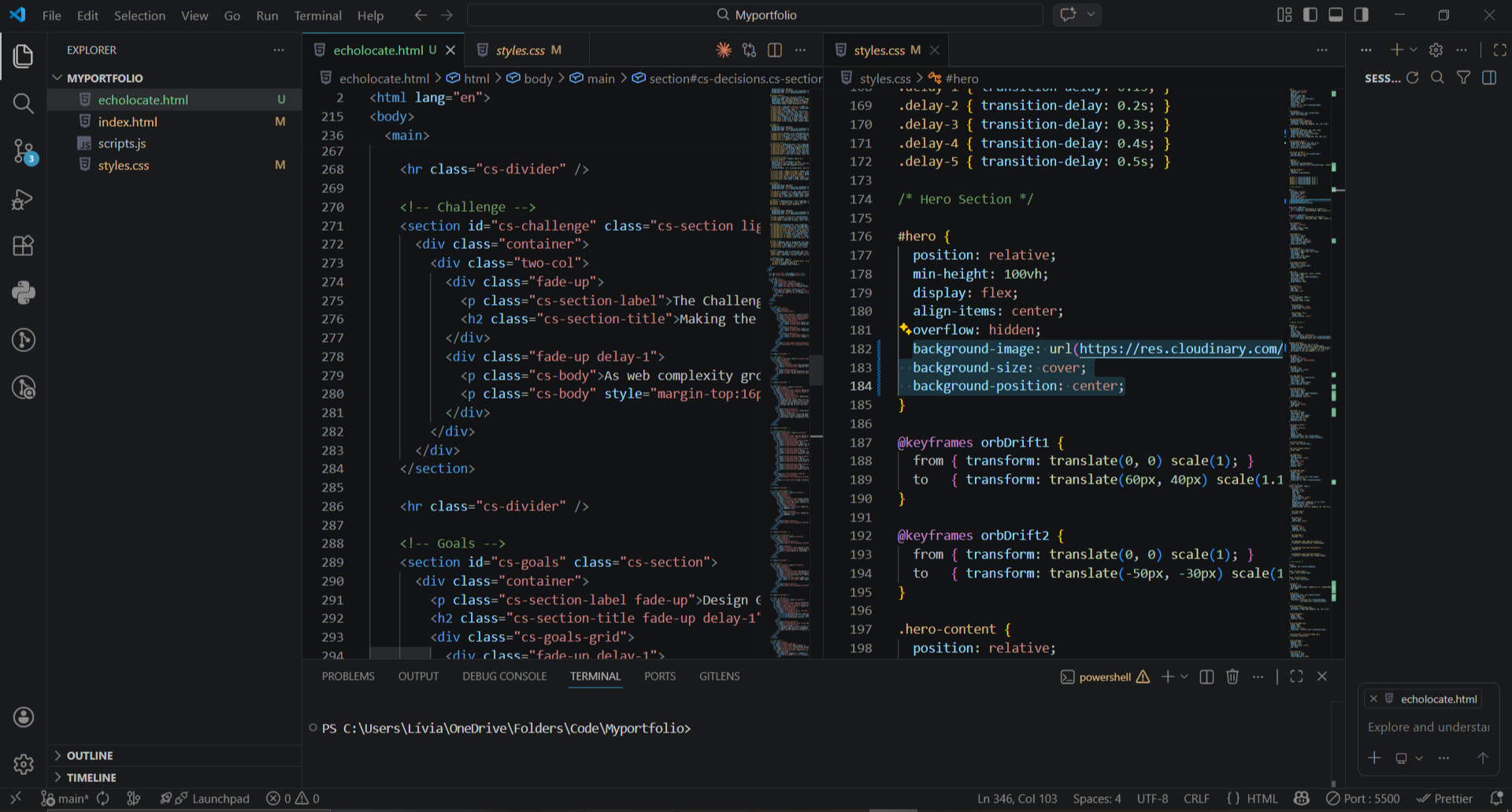Open index.html from the Explorer
1512x812 pixels.
tap(128, 122)
